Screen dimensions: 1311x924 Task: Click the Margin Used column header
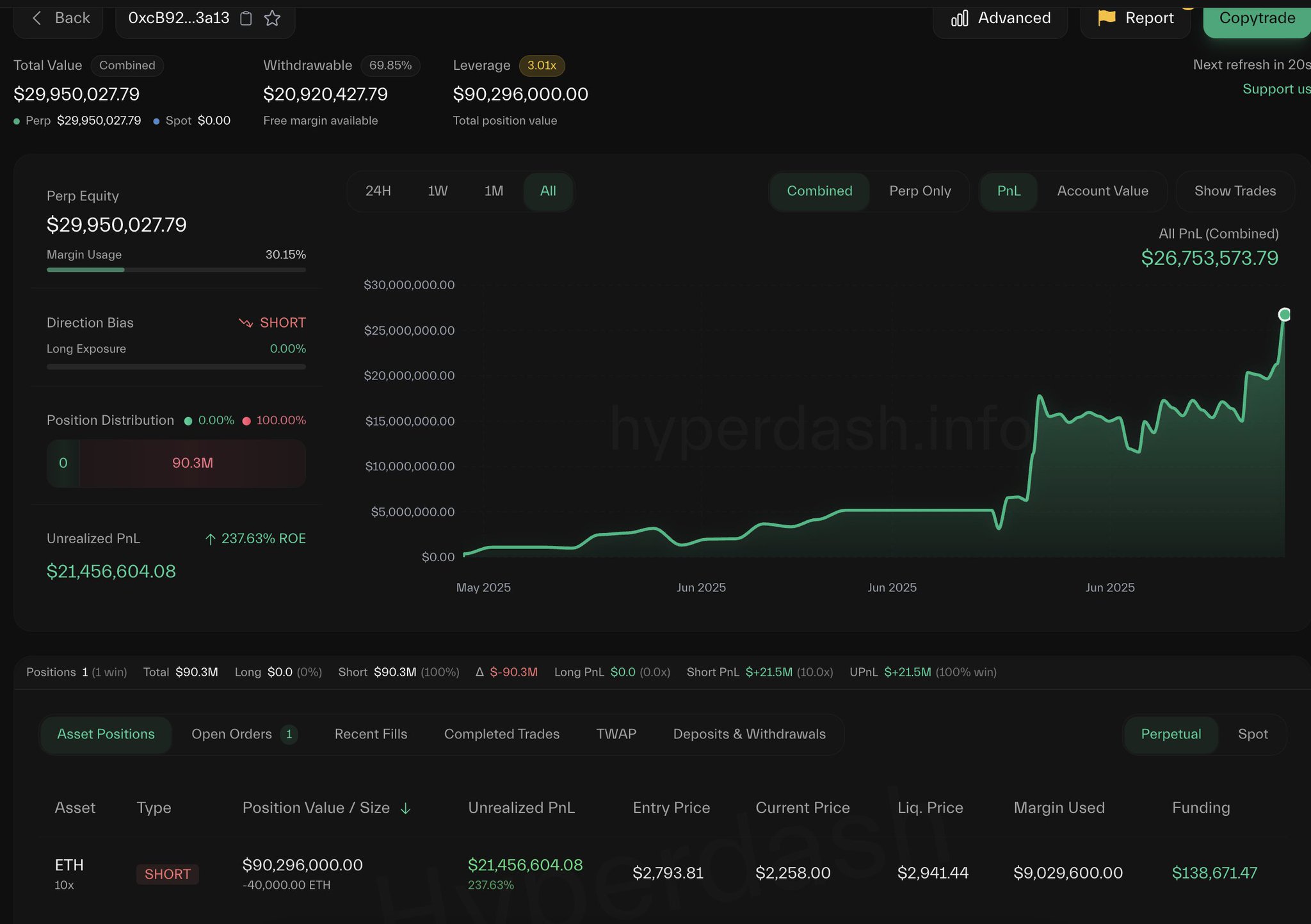pos(1059,808)
